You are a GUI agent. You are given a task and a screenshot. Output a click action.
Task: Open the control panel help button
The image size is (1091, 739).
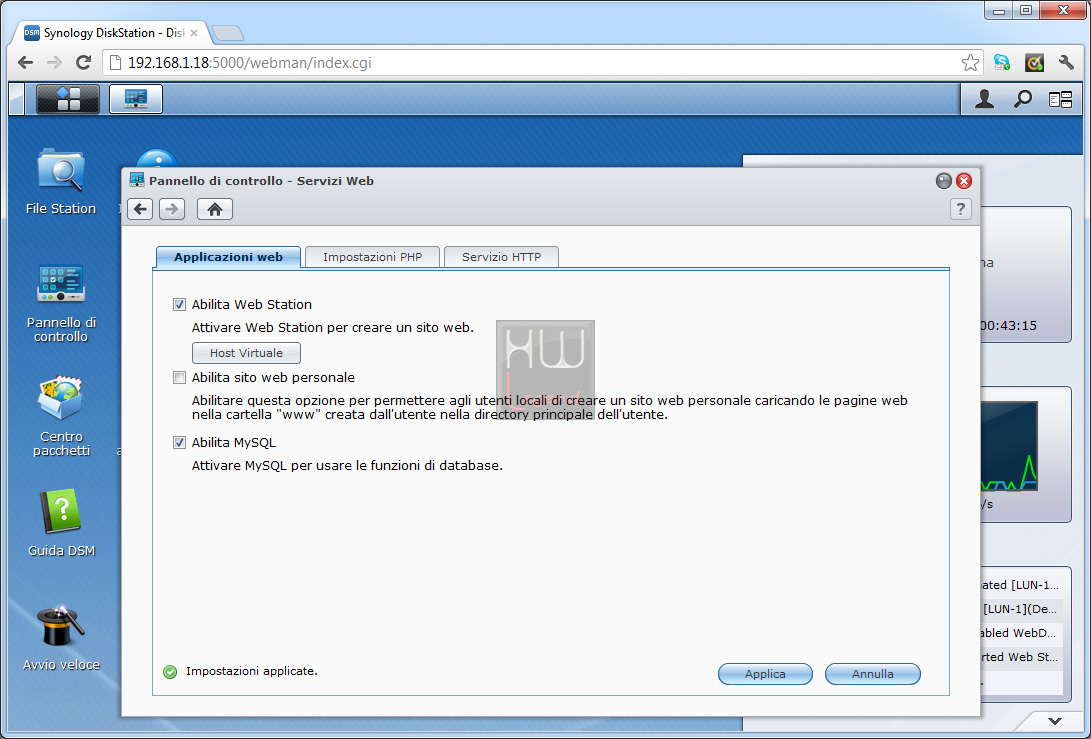click(x=961, y=209)
